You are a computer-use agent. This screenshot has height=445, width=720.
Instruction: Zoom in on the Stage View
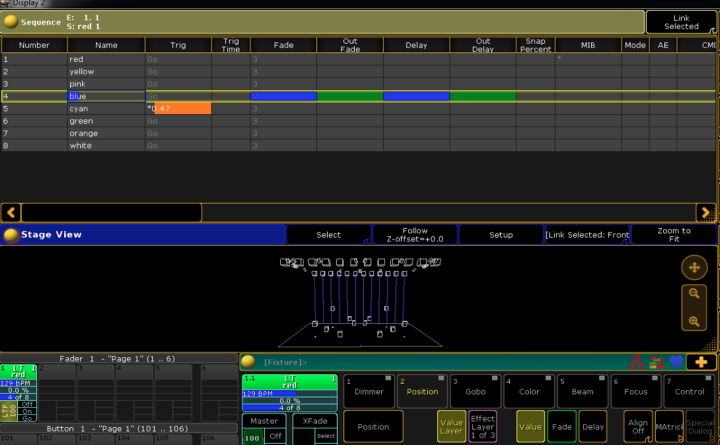pos(694,321)
